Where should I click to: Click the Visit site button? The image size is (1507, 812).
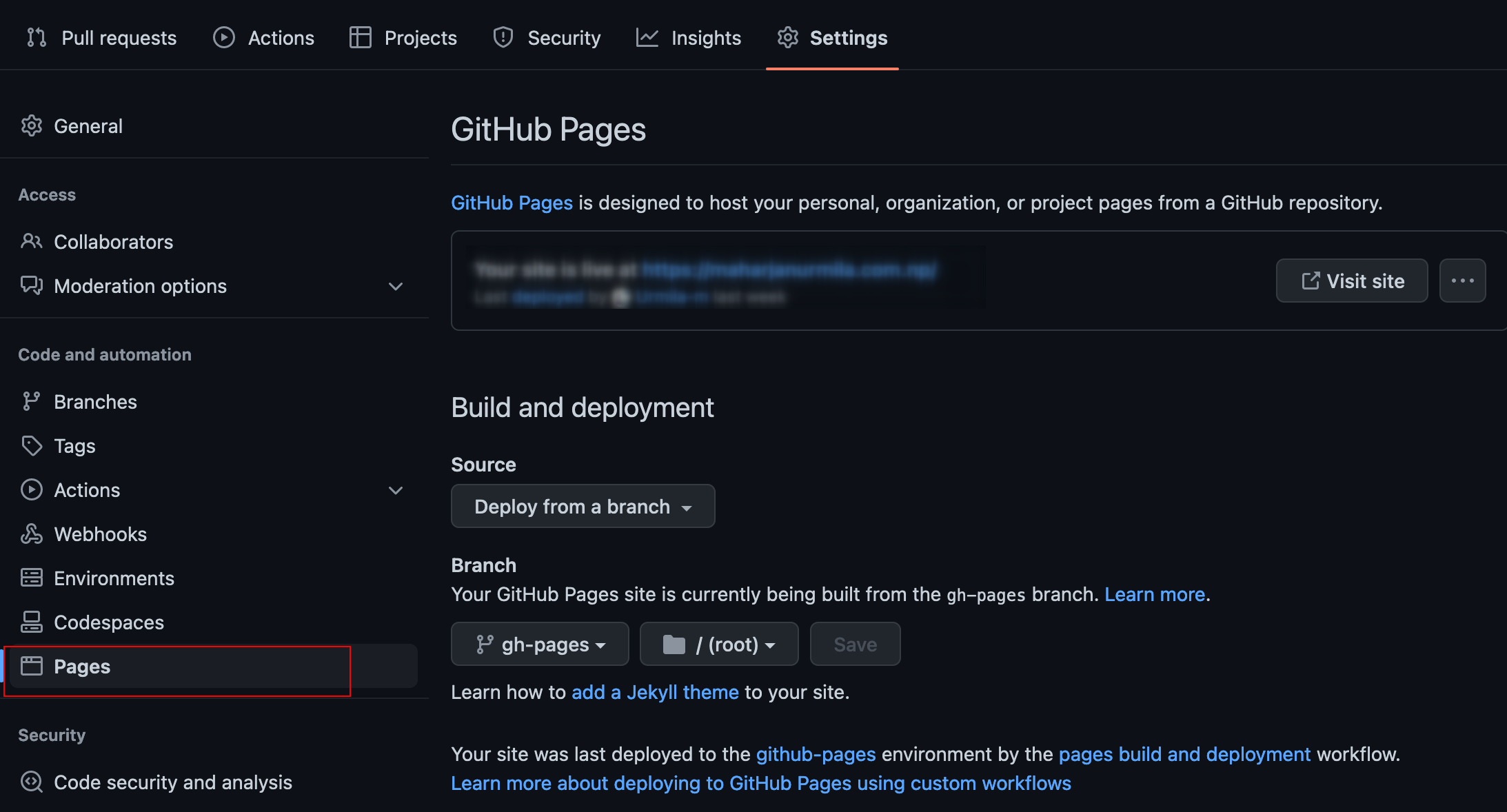[x=1352, y=281]
